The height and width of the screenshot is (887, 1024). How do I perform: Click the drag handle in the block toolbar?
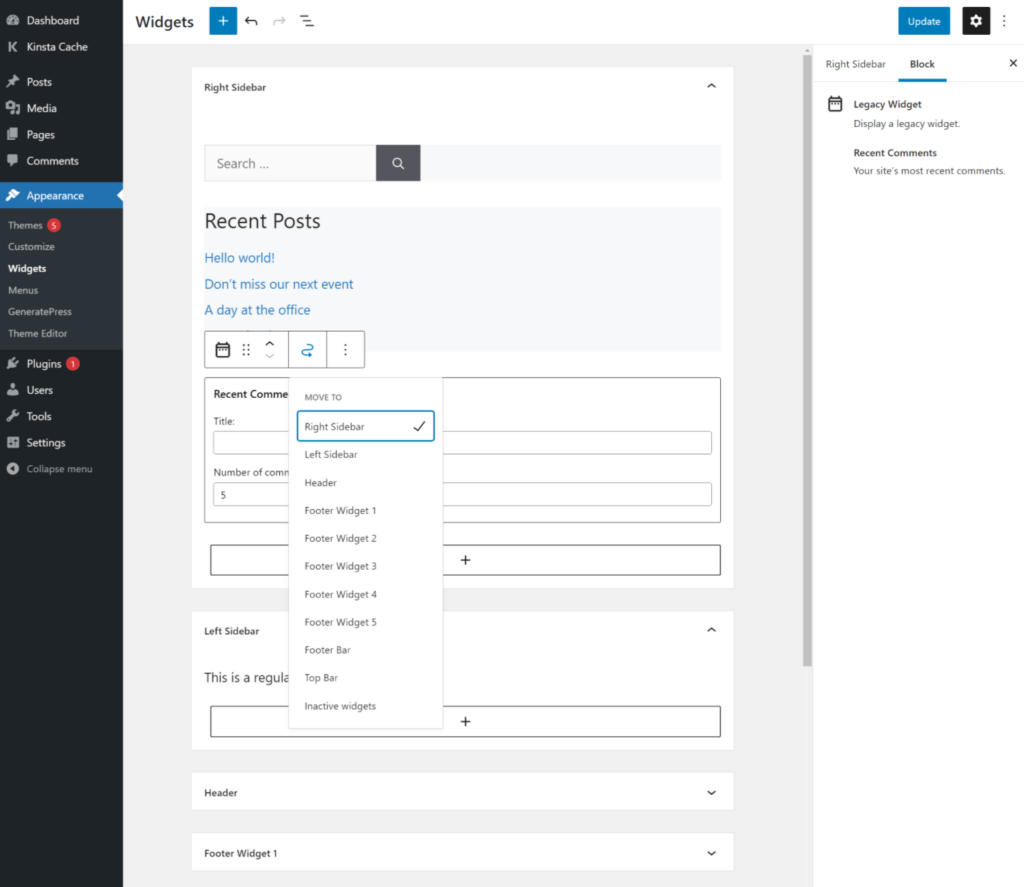[x=246, y=349]
